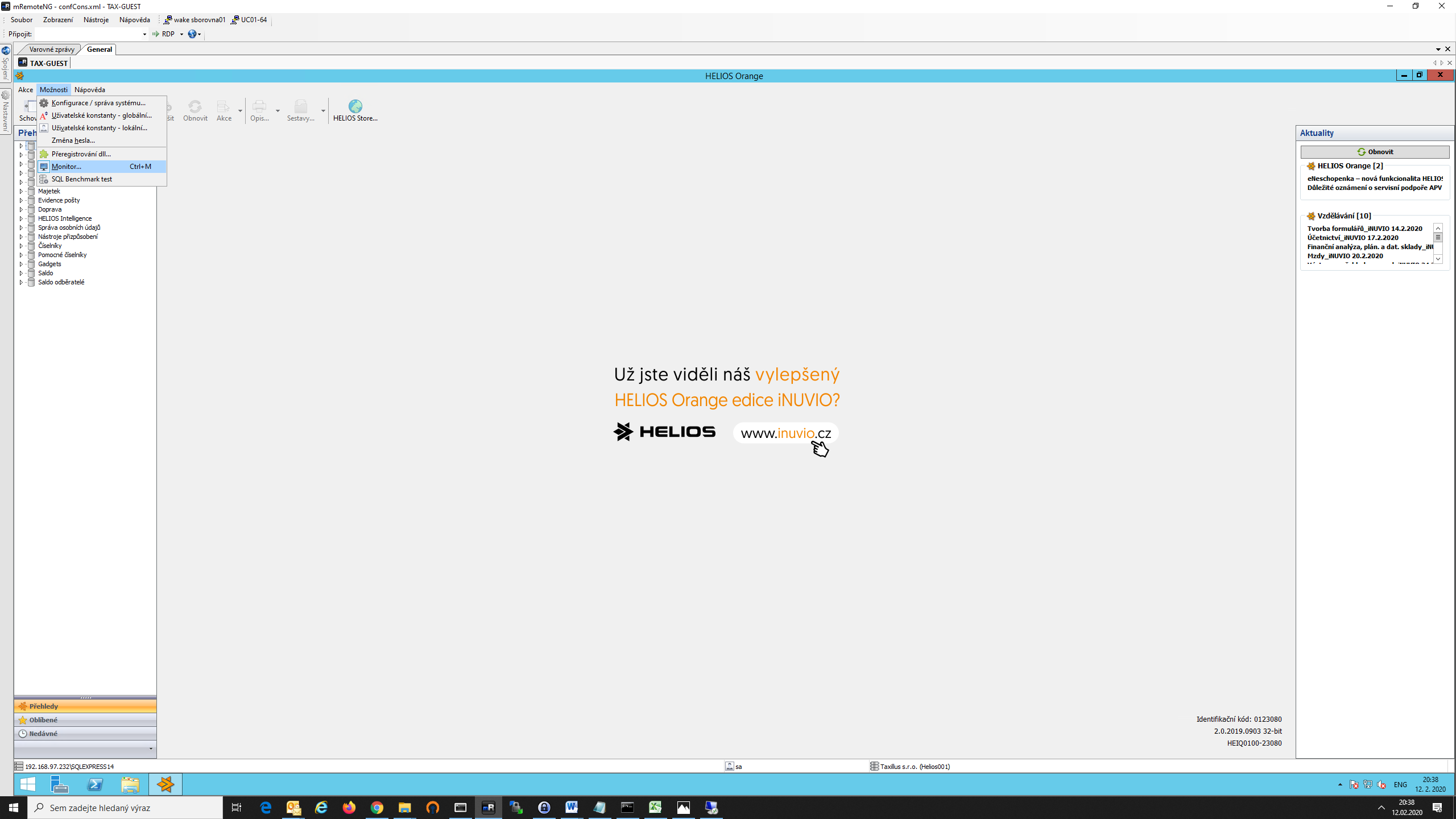1456x819 pixels.
Task: Click the RDP protocol icon in mRemoteNG
Action: pyautogui.click(x=156, y=34)
